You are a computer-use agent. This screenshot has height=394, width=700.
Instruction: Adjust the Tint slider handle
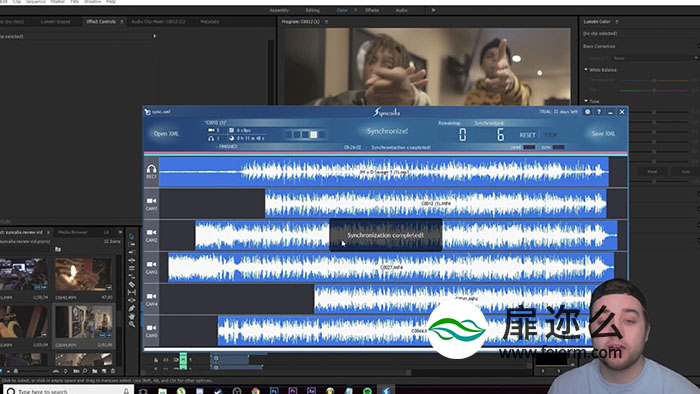(654, 90)
